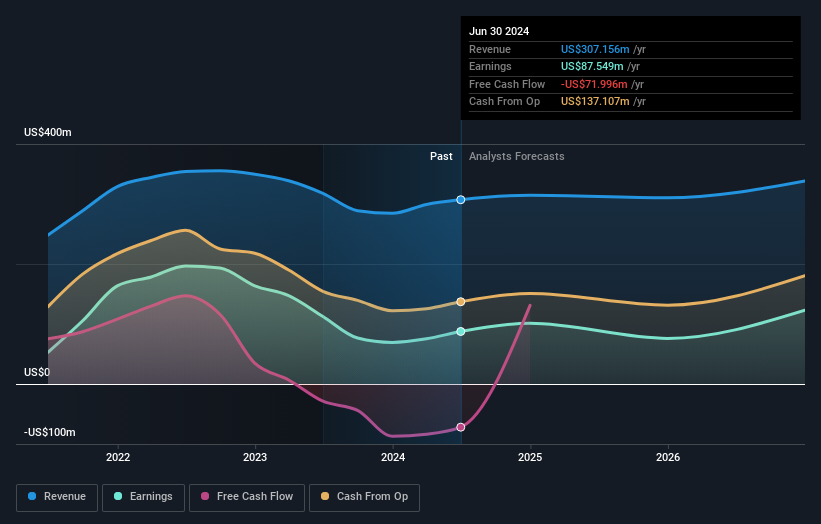Click the US$87.549m earnings value

(592, 66)
